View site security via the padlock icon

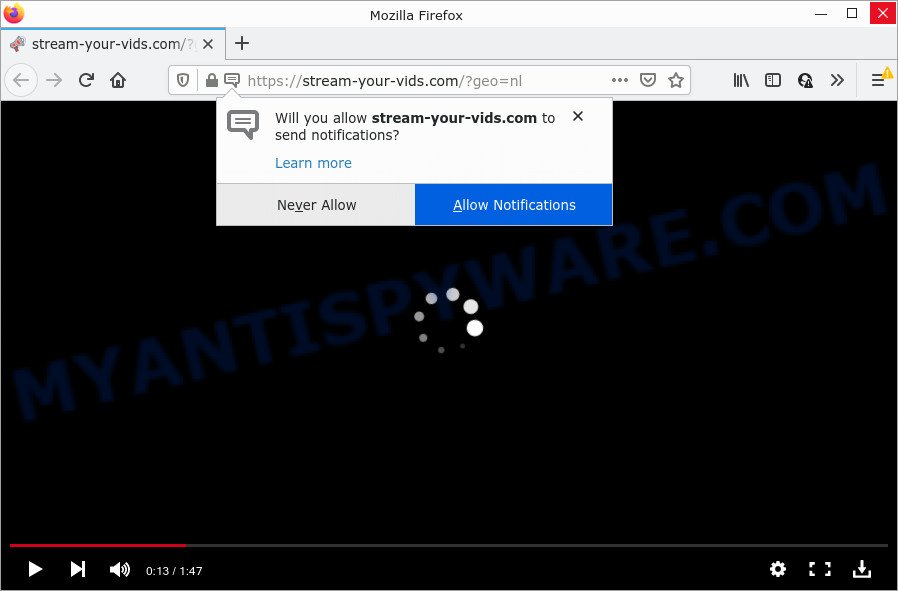click(211, 80)
